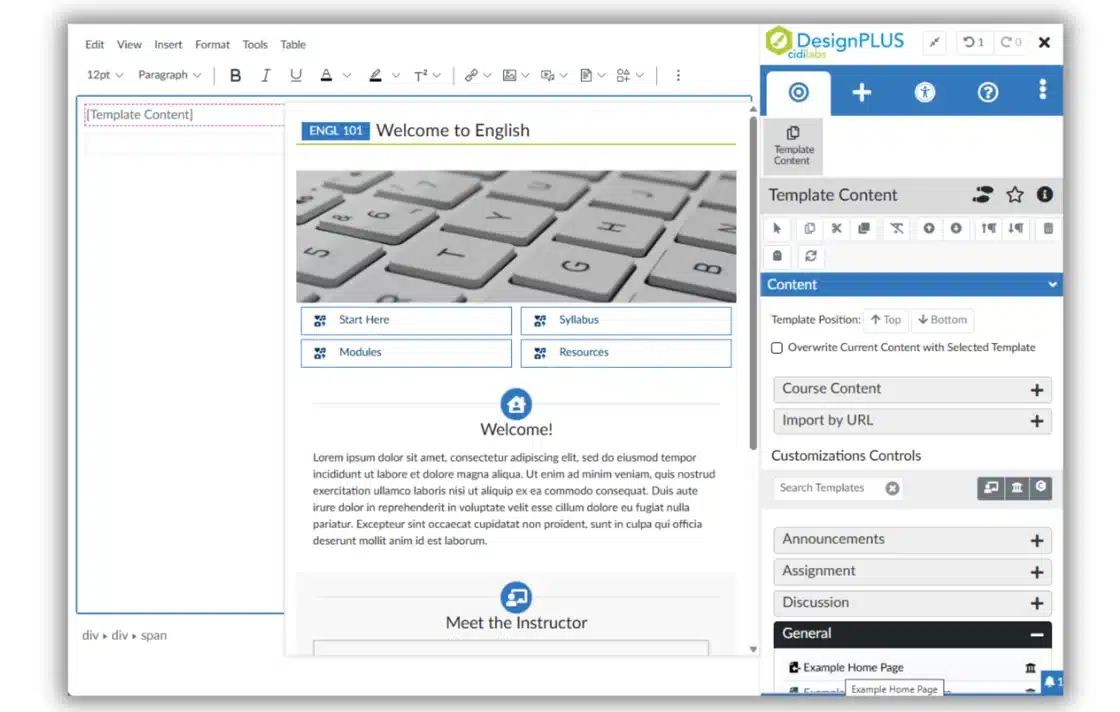
Task: Open the Tools menu
Action: (255, 44)
